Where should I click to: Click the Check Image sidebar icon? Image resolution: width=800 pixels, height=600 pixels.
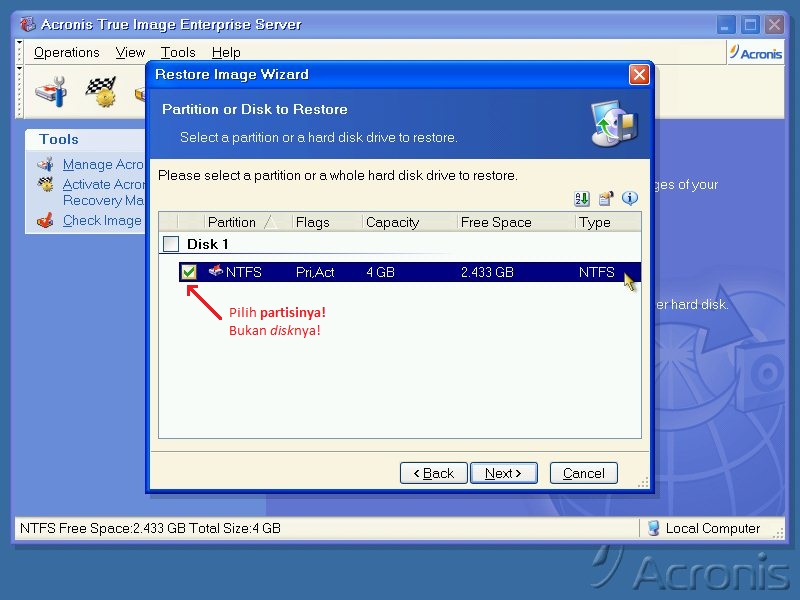tap(45, 220)
